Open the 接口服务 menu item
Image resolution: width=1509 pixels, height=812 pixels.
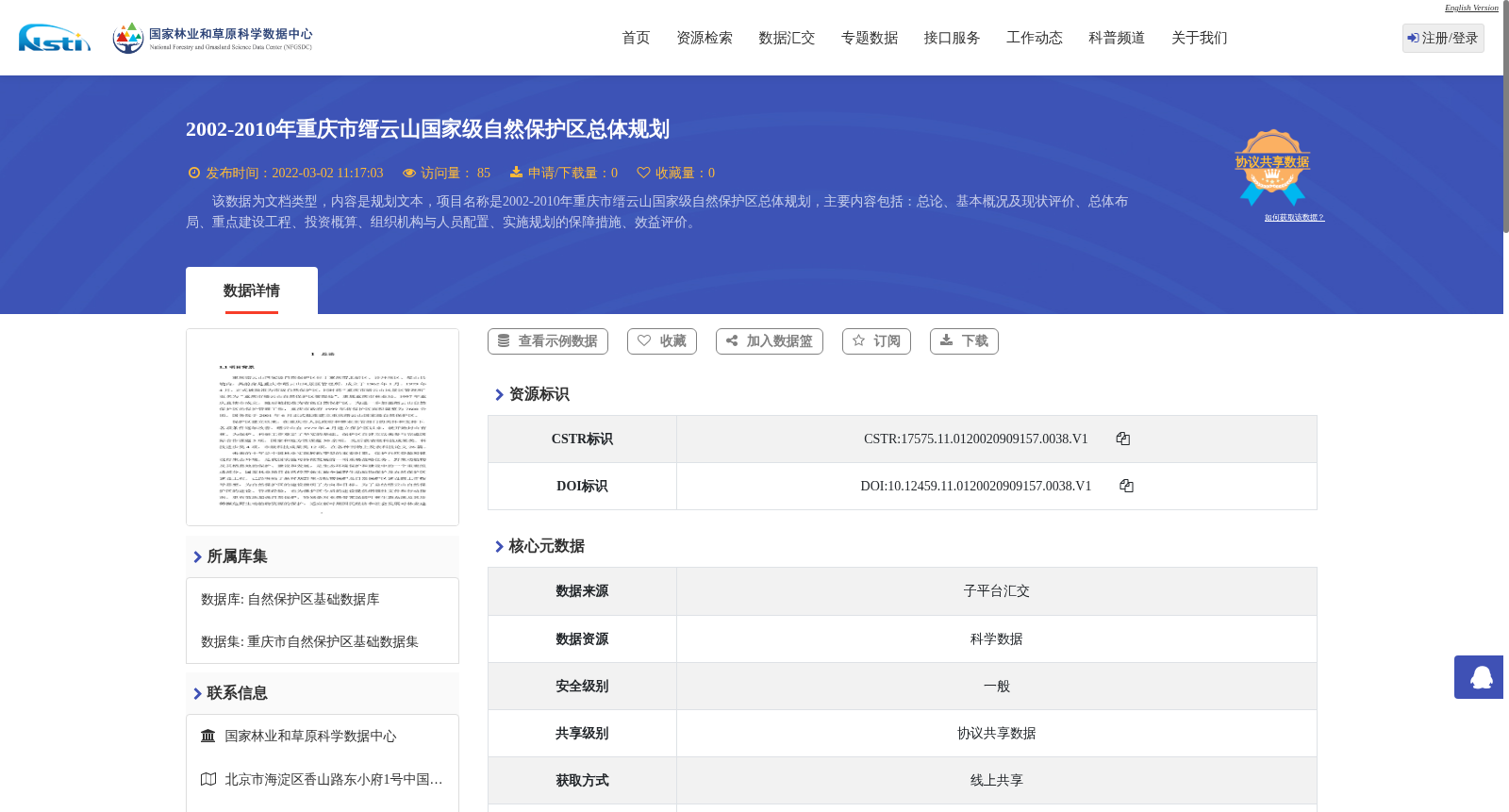click(952, 38)
